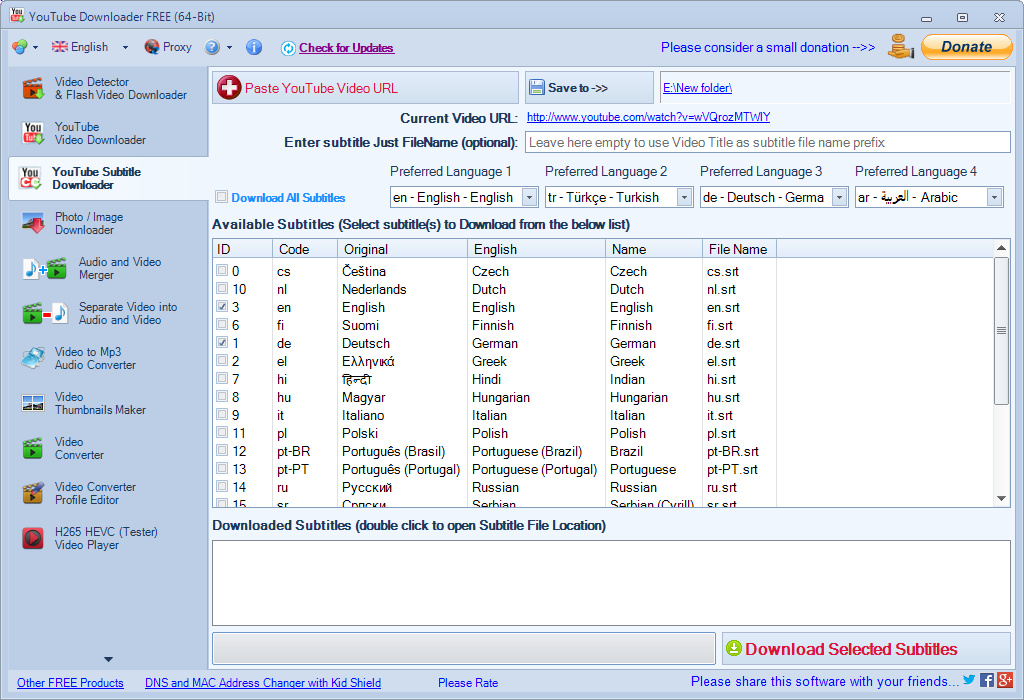Expand the help icon dropdown arrow

click(x=229, y=48)
